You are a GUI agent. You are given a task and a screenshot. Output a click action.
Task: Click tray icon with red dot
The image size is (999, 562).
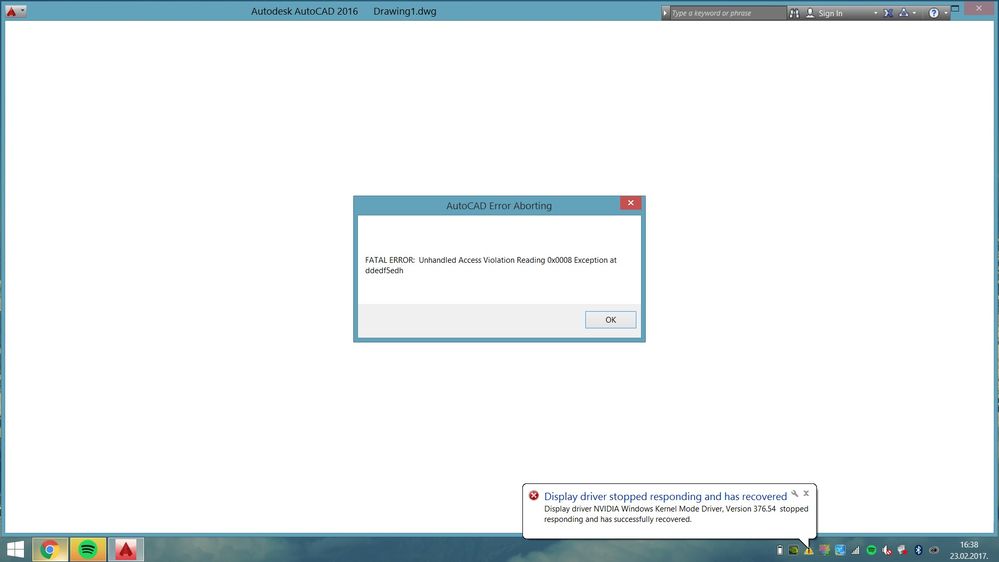pyautogui.click(x=902, y=550)
